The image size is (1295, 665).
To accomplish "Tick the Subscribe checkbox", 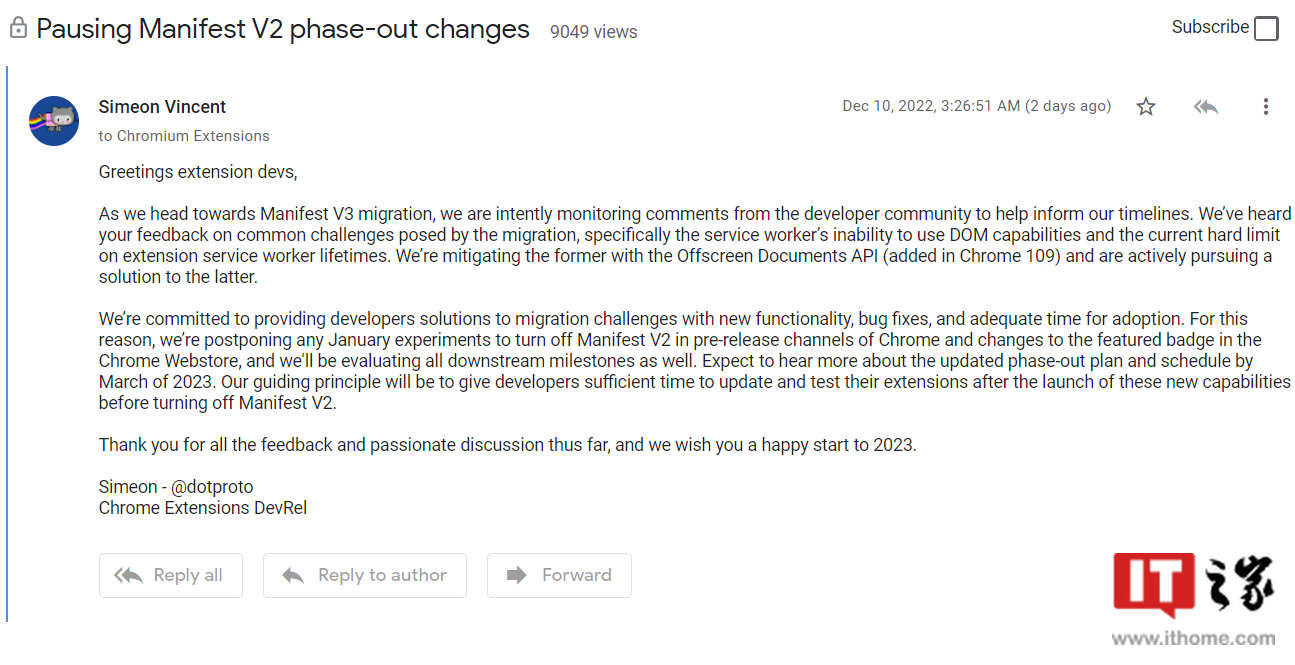I will click(1266, 28).
